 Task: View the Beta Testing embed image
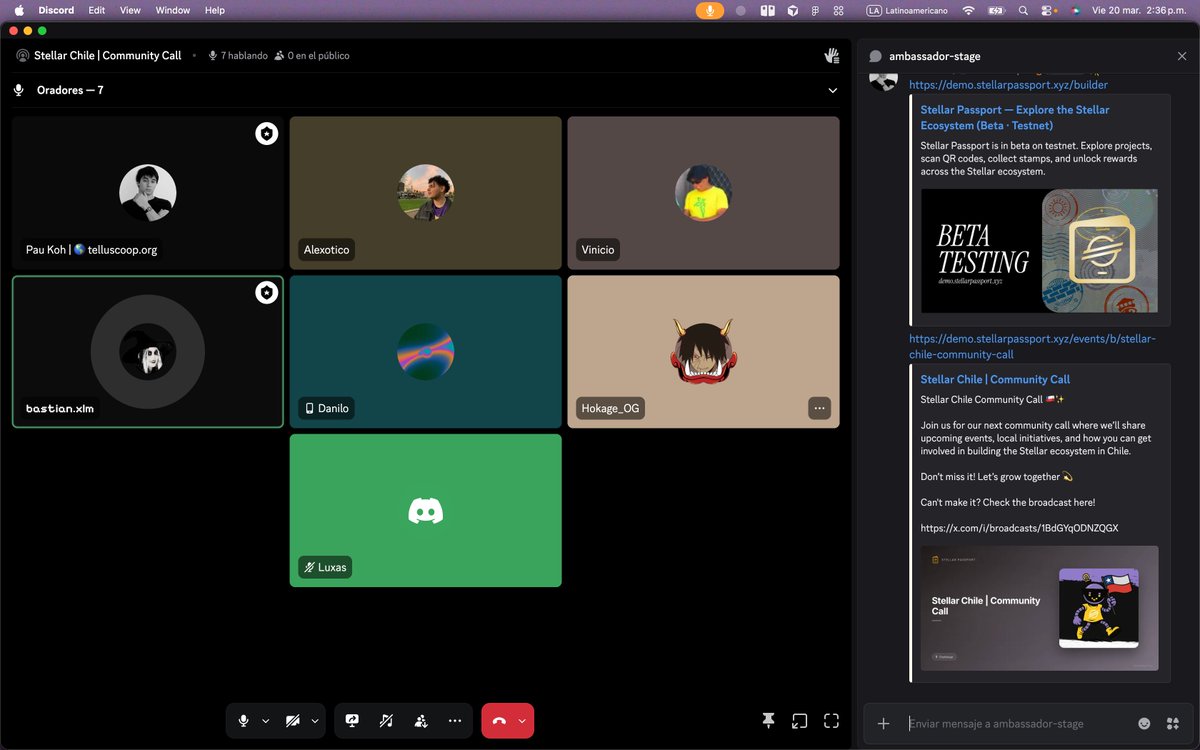pos(1039,251)
